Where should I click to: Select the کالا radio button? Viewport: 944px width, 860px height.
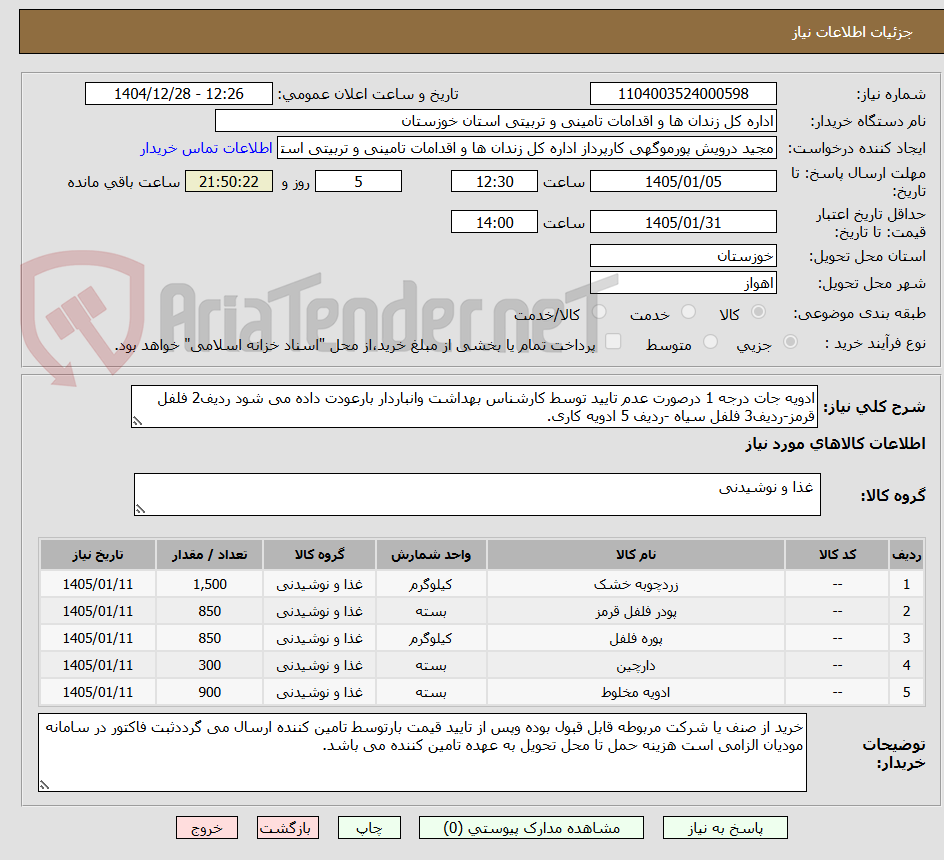[759, 311]
